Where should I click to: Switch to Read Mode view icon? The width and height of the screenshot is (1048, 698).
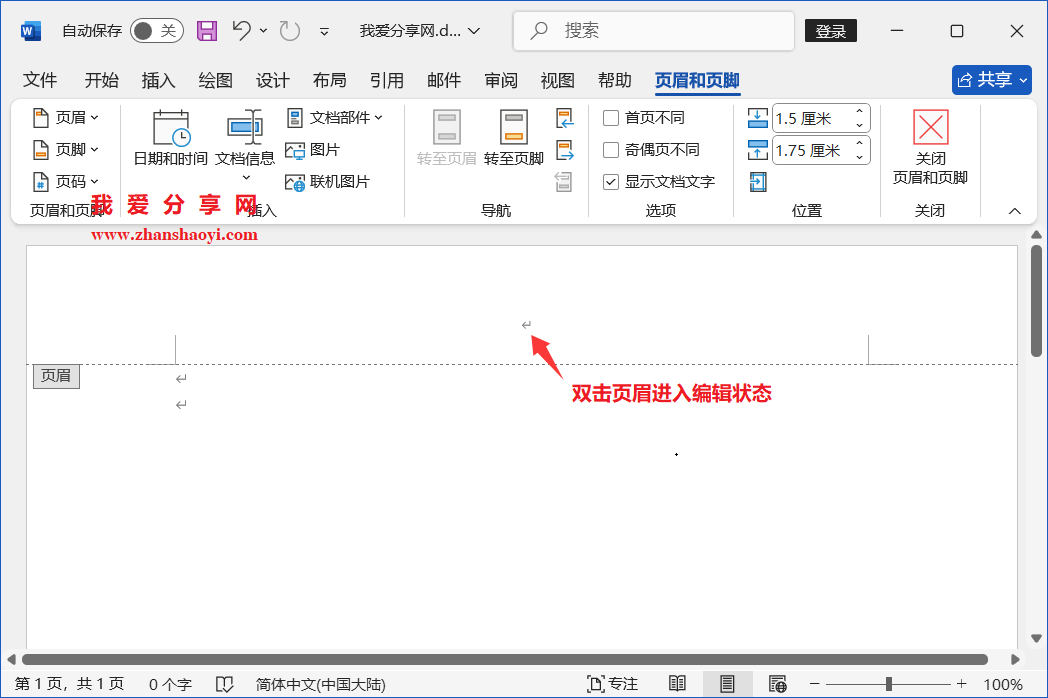677,684
